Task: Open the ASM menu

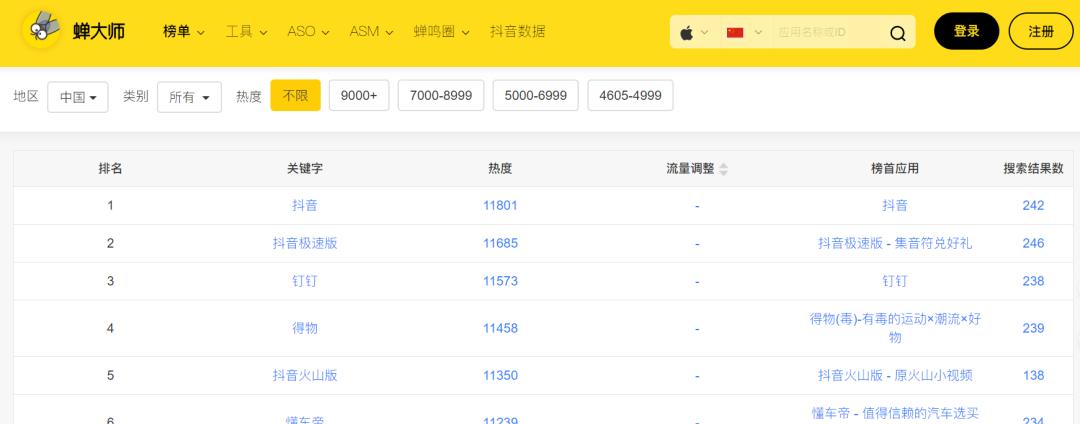Action: (x=371, y=32)
